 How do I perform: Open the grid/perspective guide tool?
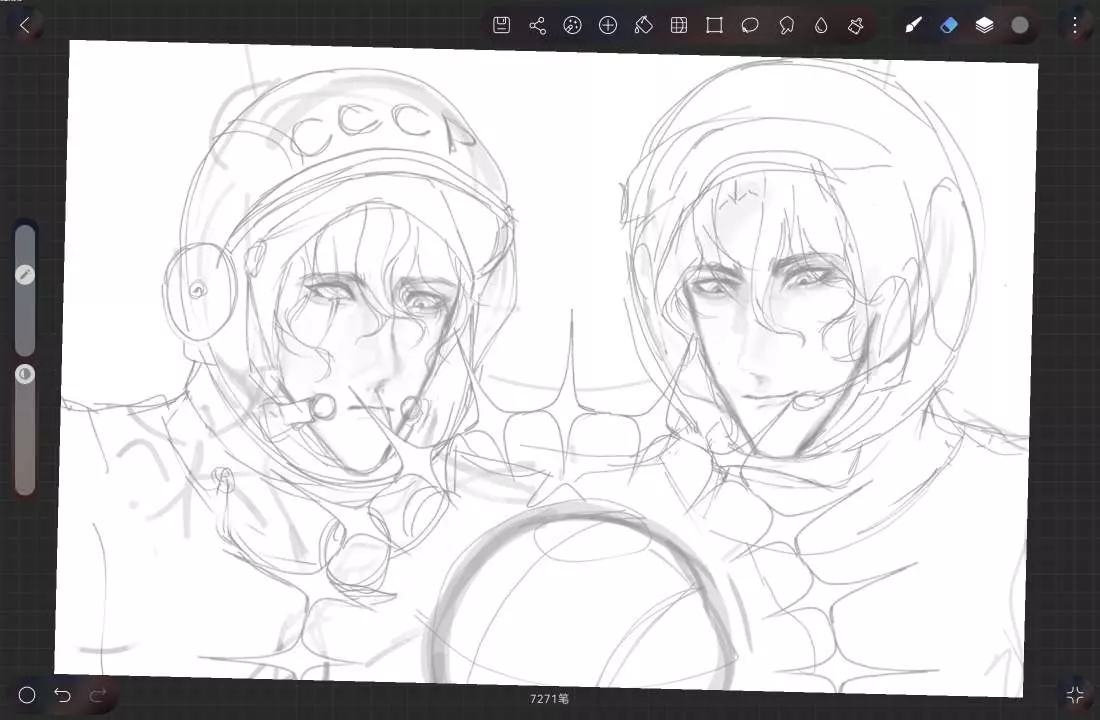coord(678,26)
